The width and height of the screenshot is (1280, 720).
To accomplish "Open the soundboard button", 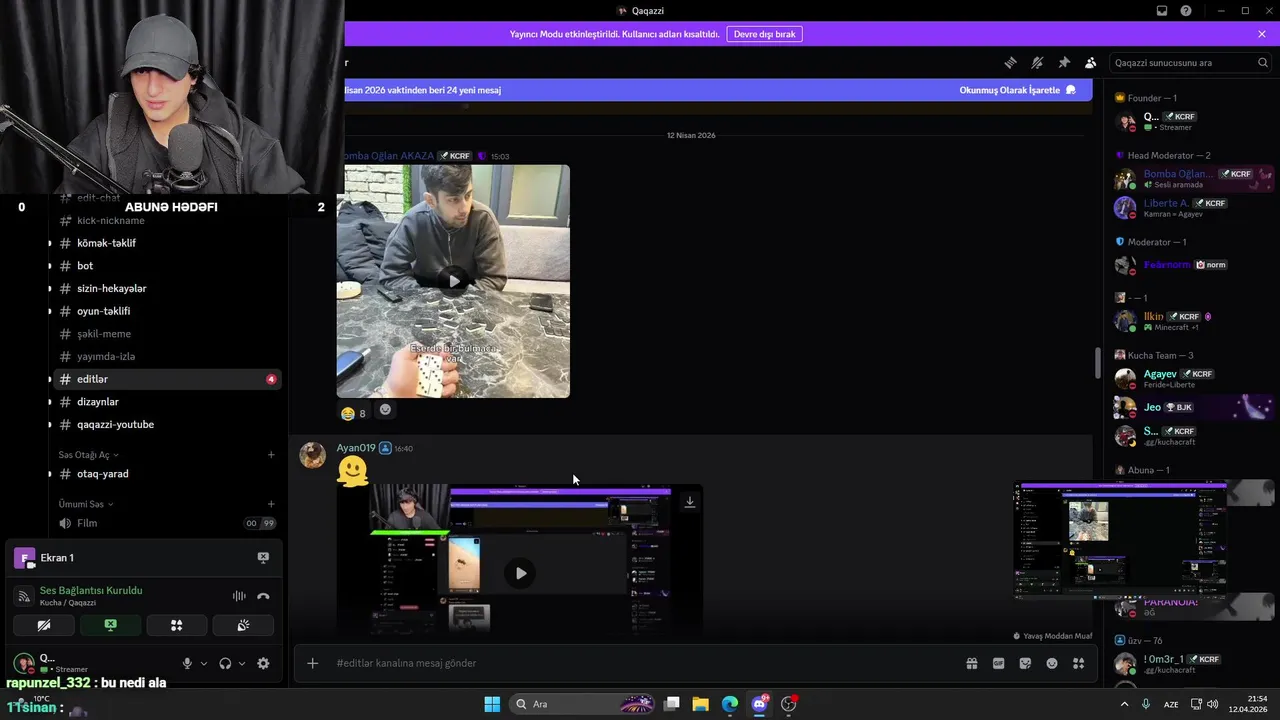I will tap(243, 625).
